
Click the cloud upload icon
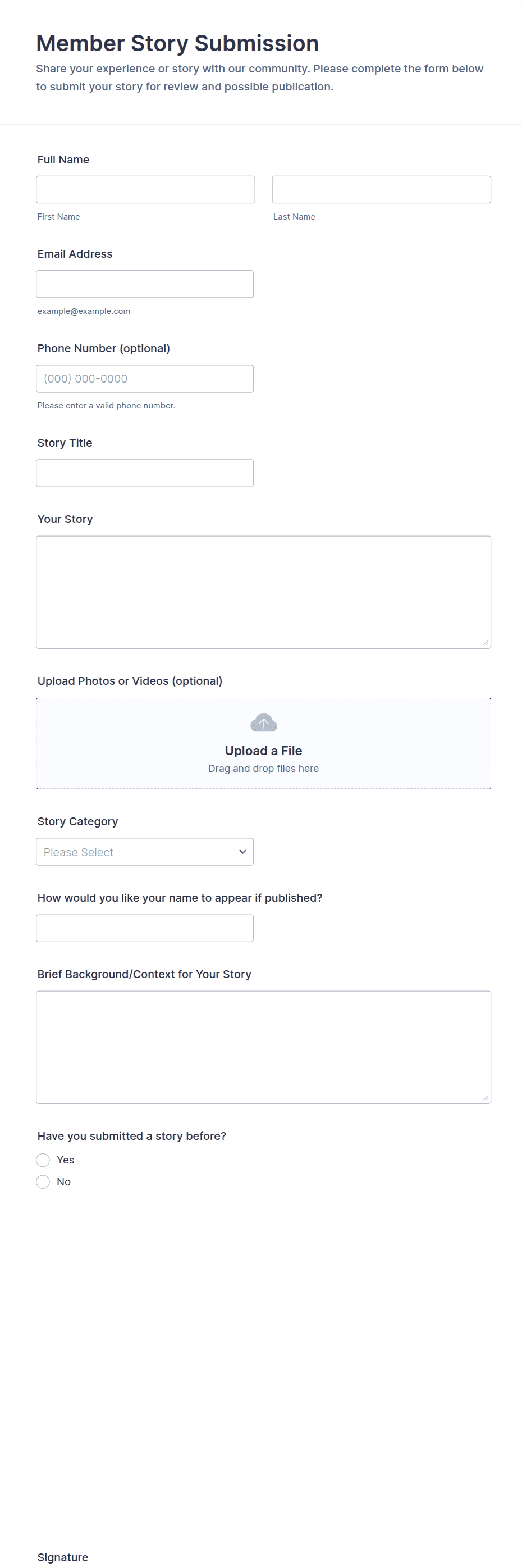(x=263, y=723)
